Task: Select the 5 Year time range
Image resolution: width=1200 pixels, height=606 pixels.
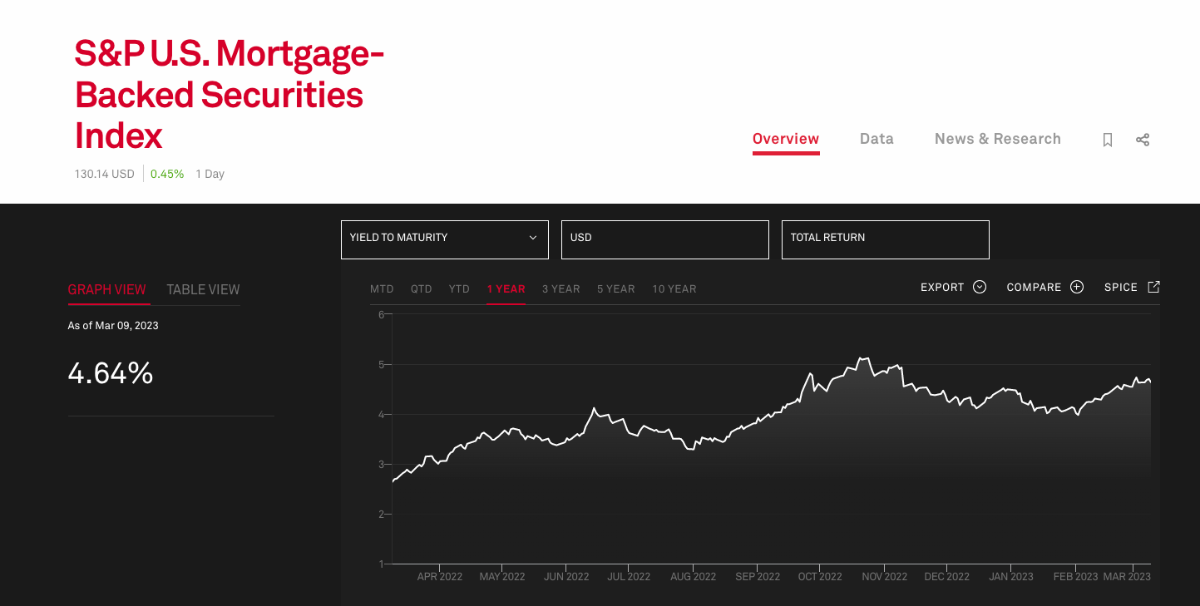Action: coord(616,289)
